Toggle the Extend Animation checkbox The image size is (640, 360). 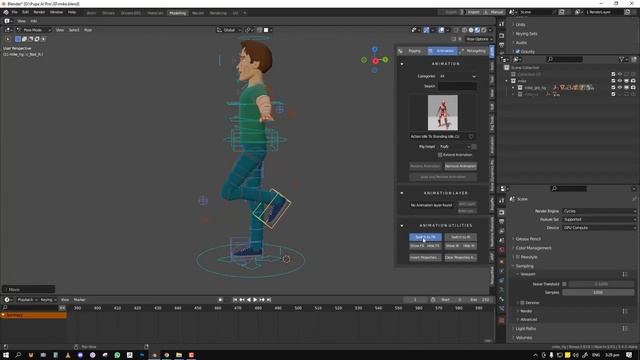point(440,155)
